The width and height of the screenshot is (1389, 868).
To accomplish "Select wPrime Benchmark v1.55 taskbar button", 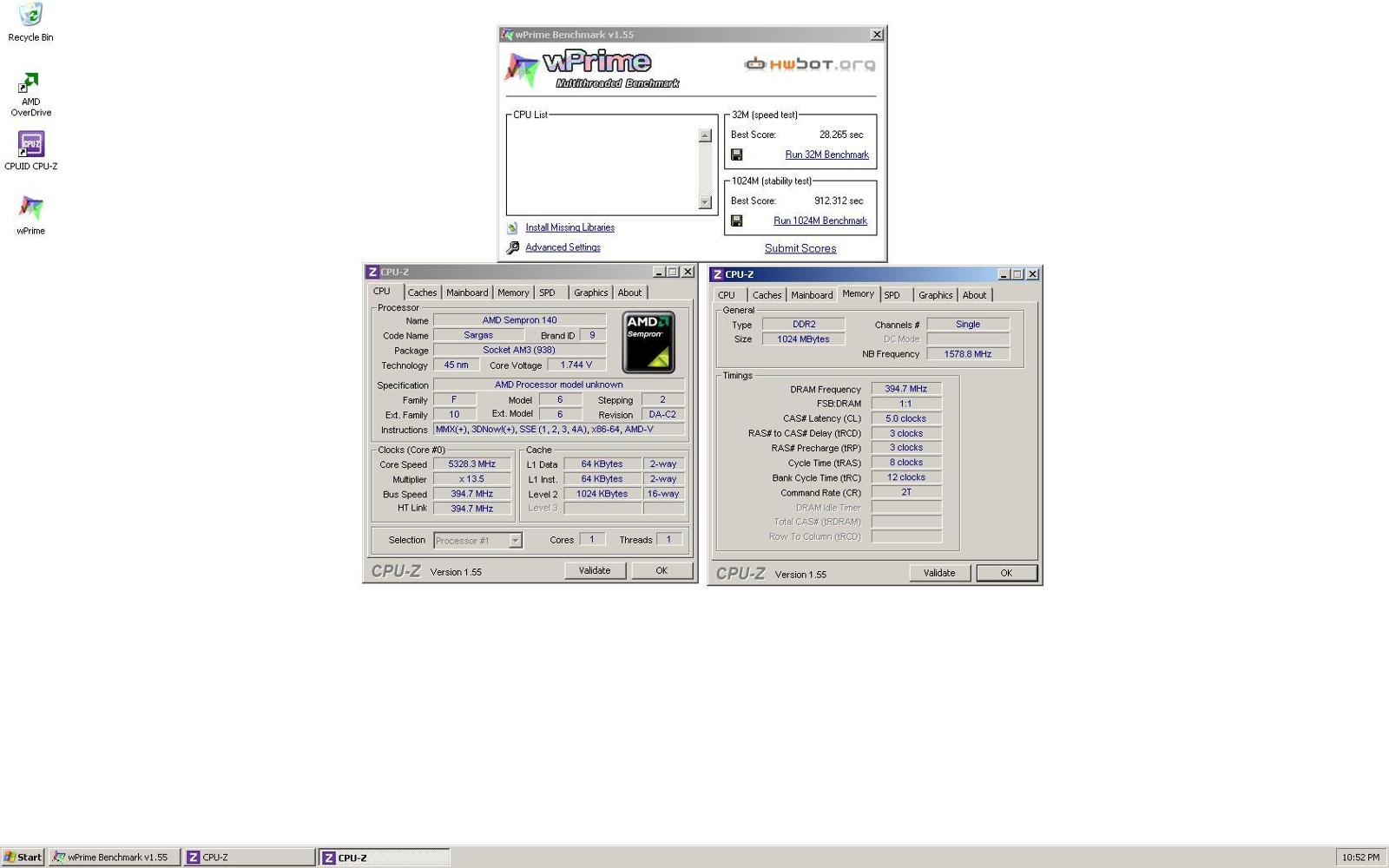I will coord(115,857).
